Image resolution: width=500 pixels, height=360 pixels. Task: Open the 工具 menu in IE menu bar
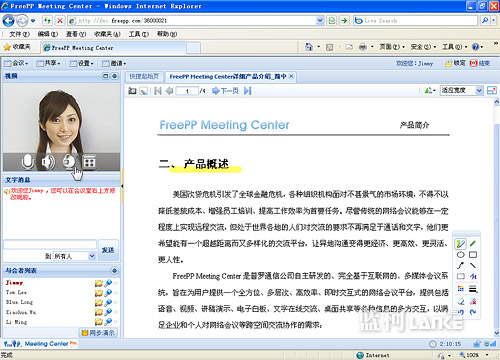(x=139, y=34)
